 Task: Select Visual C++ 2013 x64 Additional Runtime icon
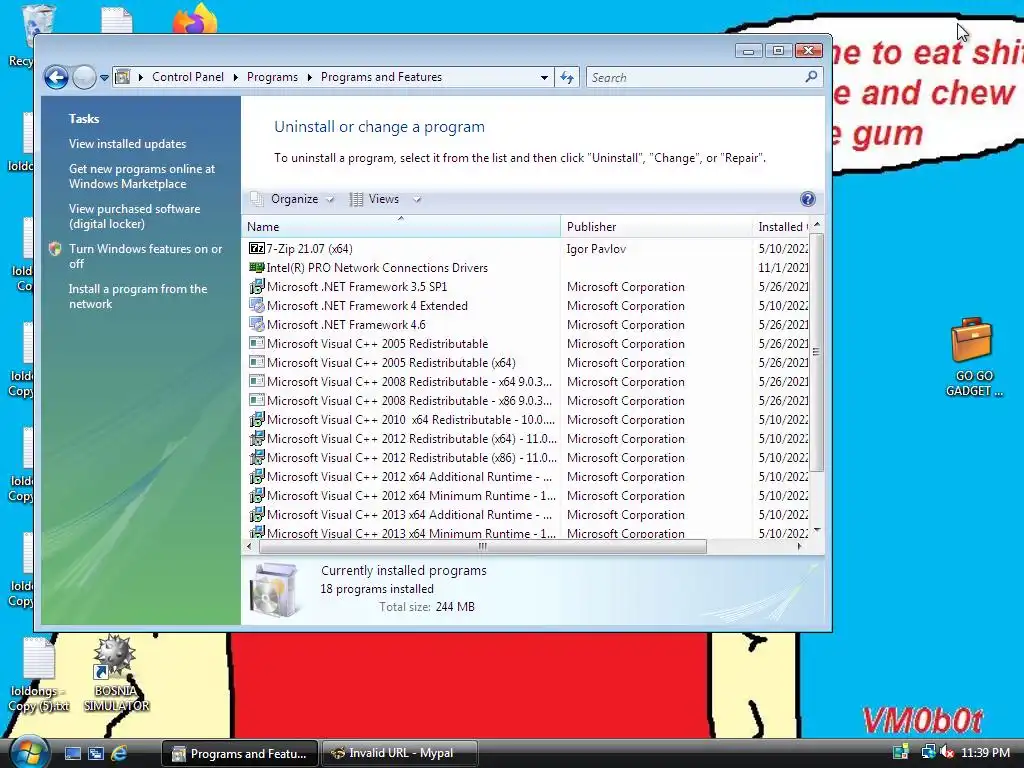click(257, 514)
